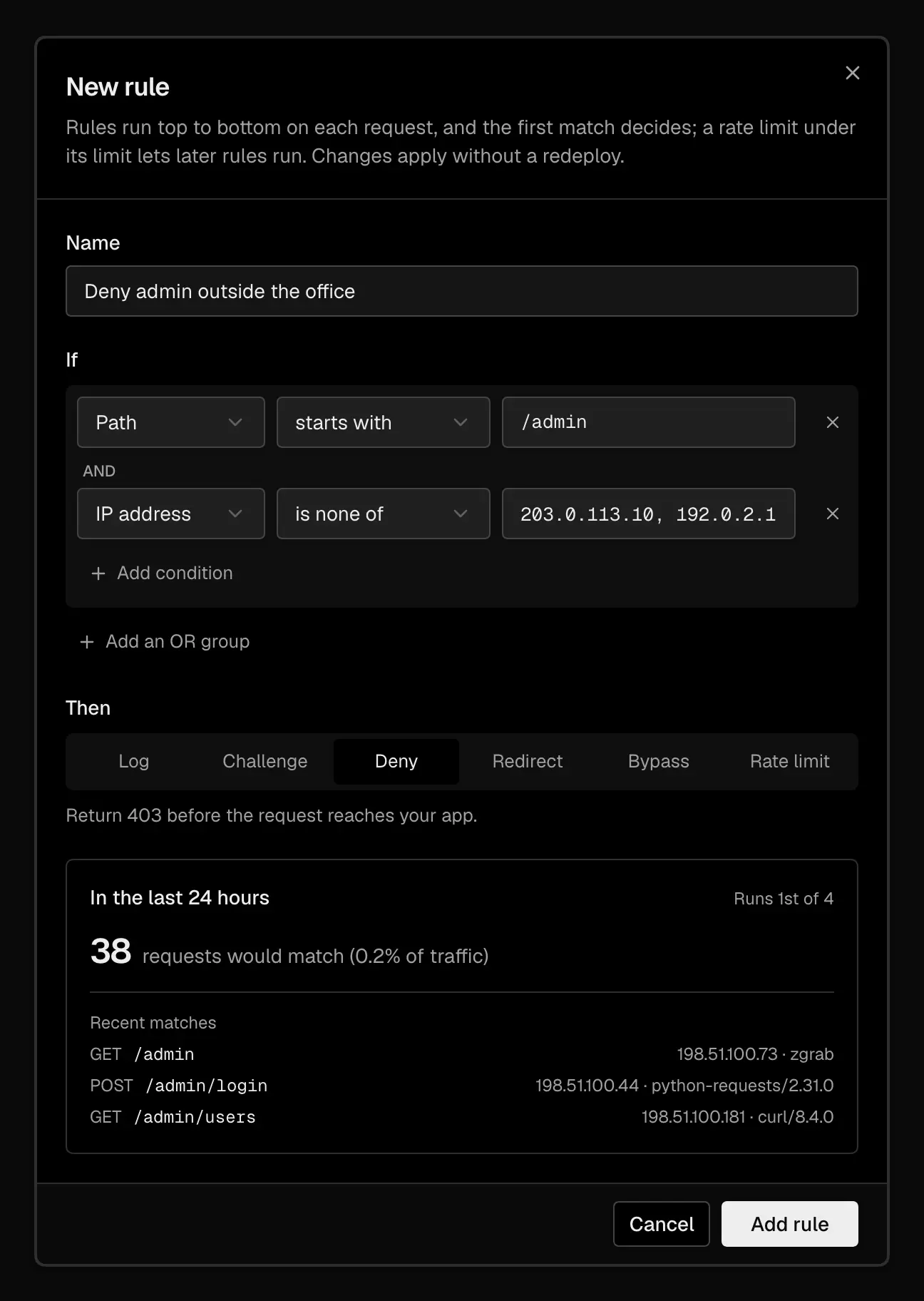The height and width of the screenshot is (1301, 924).
Task: Click the 'Return 403' description text
Action: point(272,816)
